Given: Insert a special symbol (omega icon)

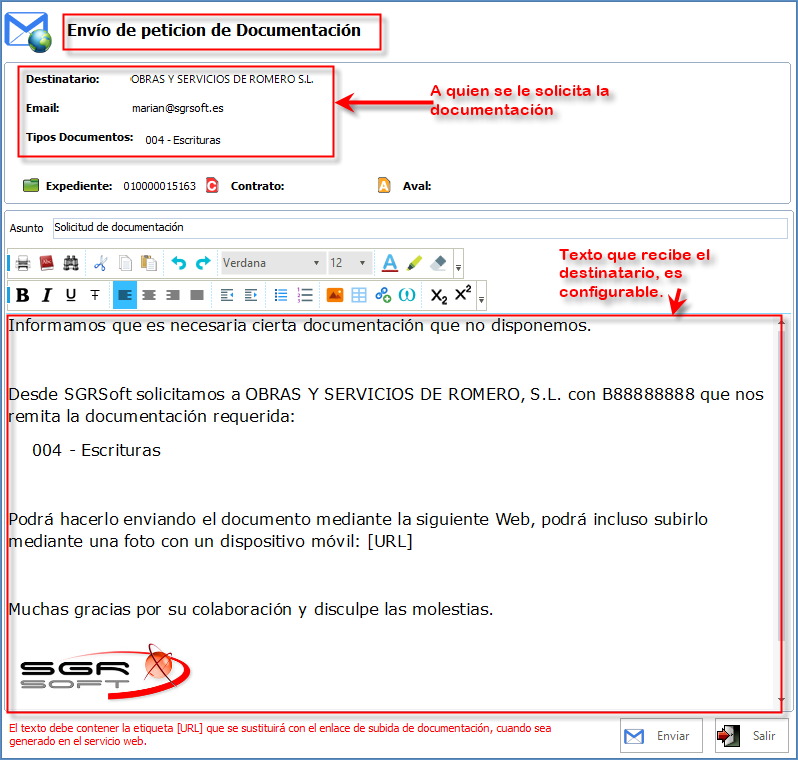Looking at the screenshot, I should coord(407,295).
